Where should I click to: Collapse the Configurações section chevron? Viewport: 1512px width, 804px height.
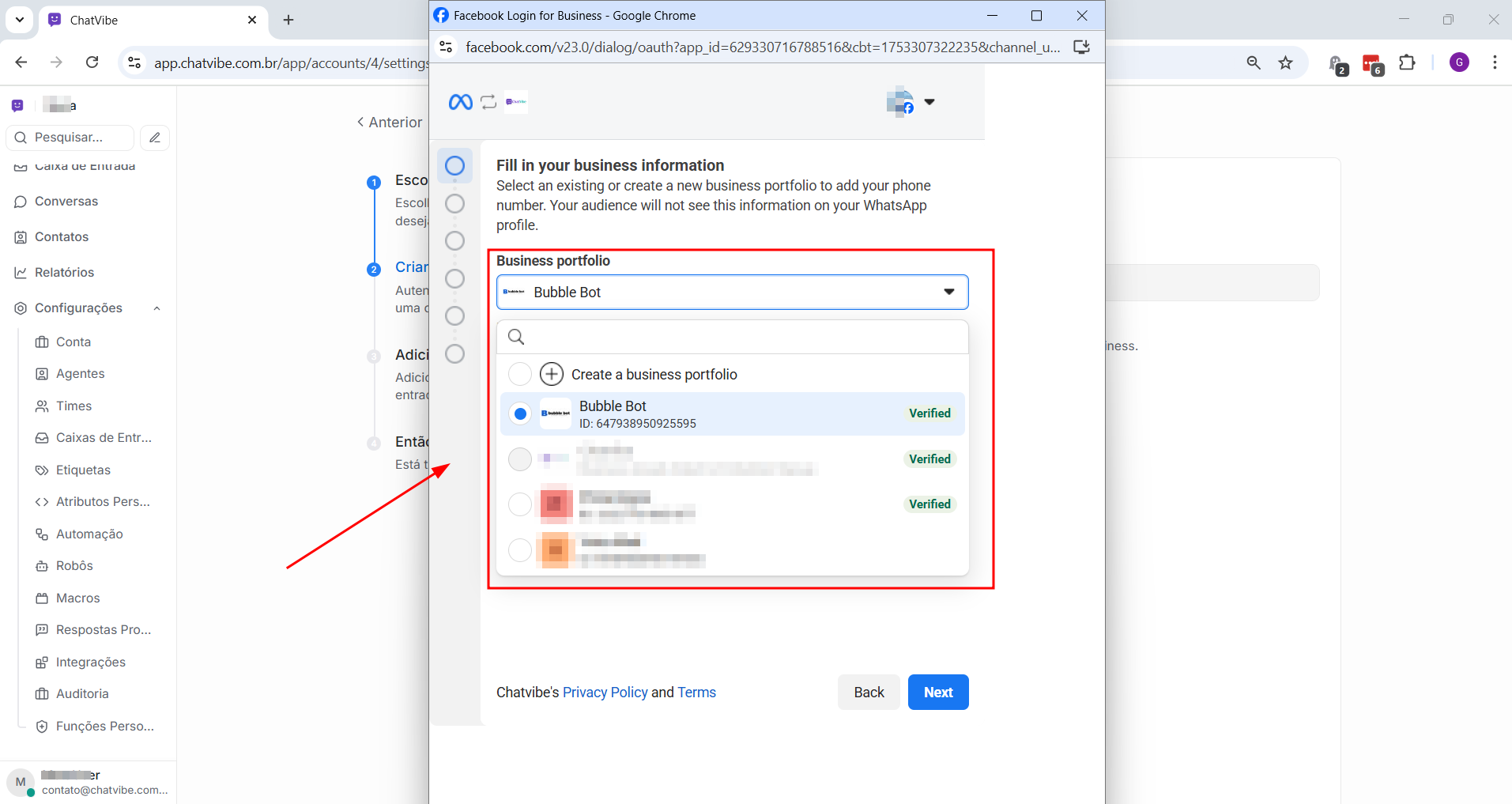tap(156, 308)
